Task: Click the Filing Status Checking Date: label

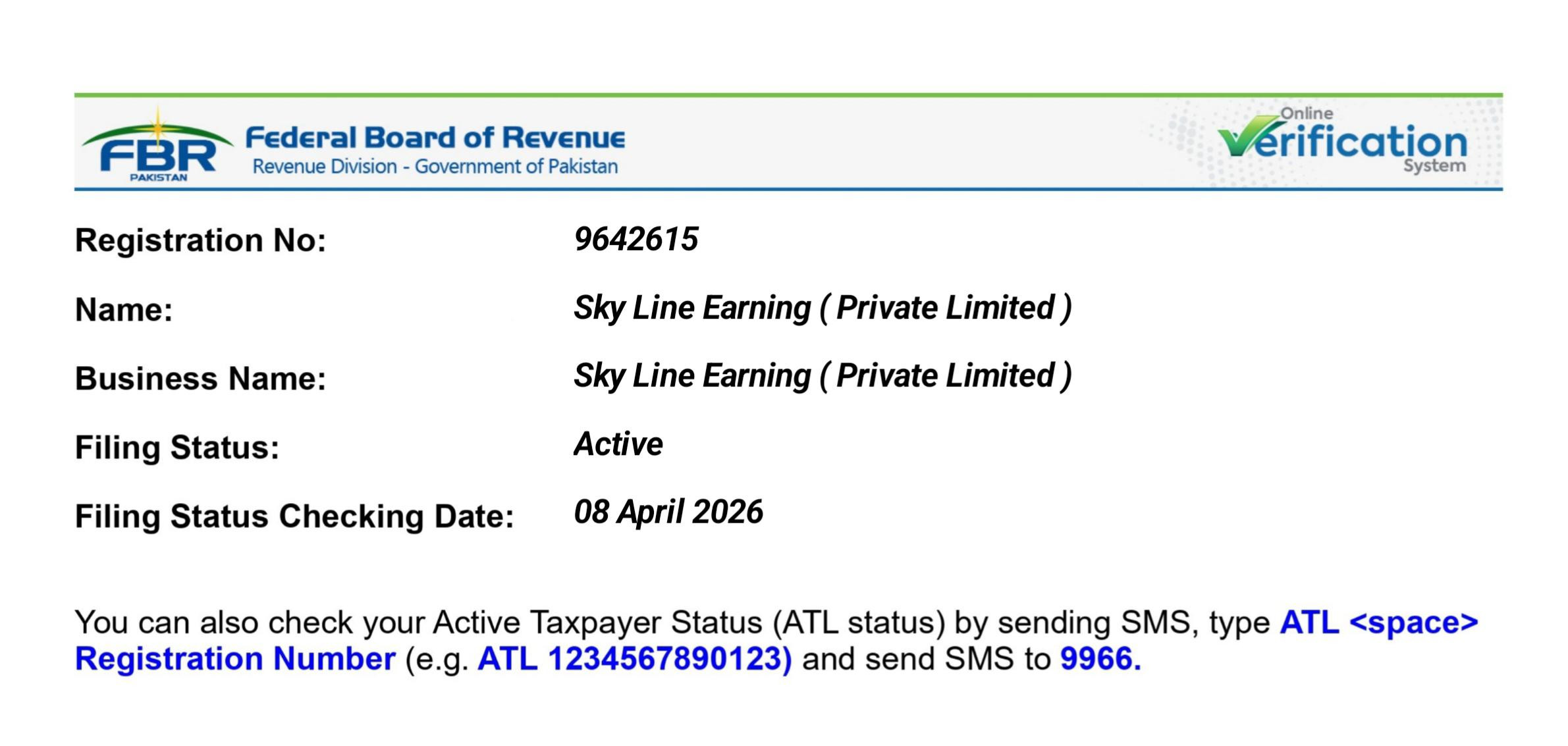Action: click(294, 516)
